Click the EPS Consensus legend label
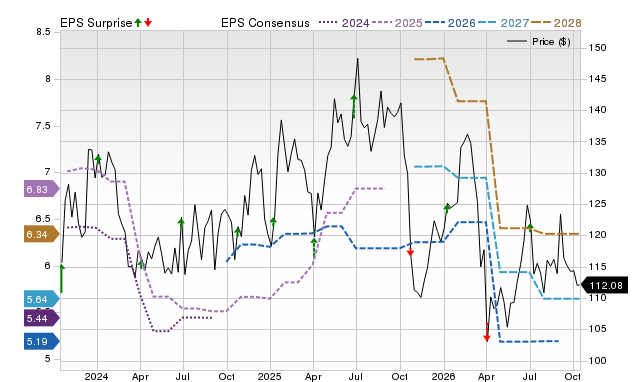Image resolution: width=640 pixels, height=382 pixels. click(x=265, y=23)
